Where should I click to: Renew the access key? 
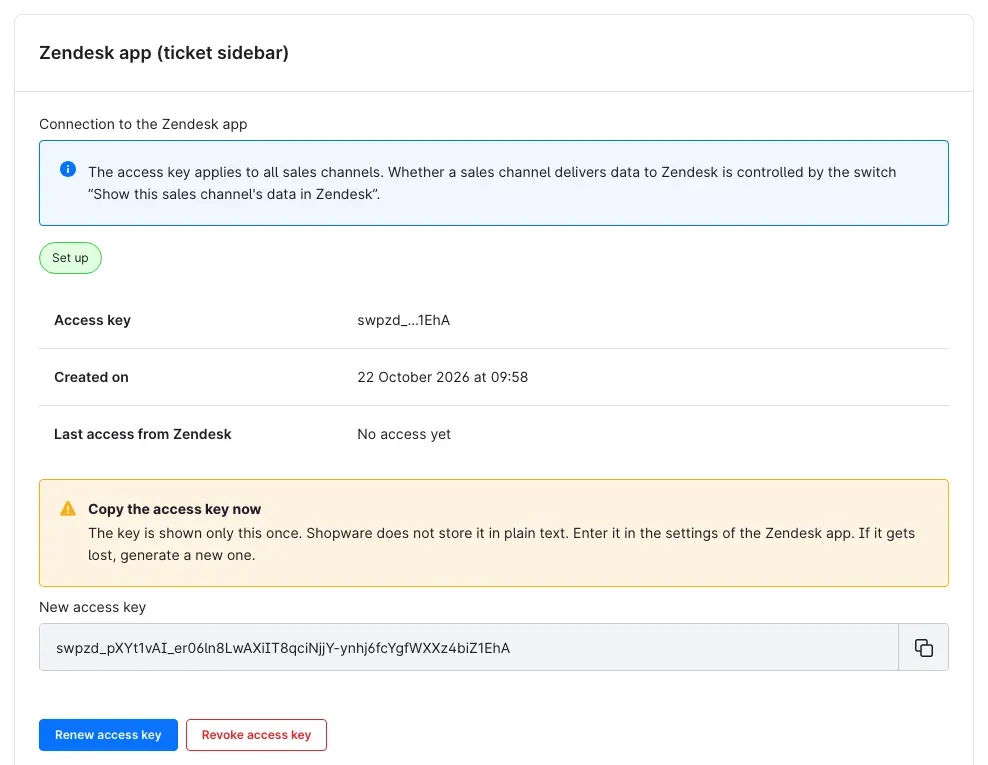pyautogui.click(x=108, y=735)
